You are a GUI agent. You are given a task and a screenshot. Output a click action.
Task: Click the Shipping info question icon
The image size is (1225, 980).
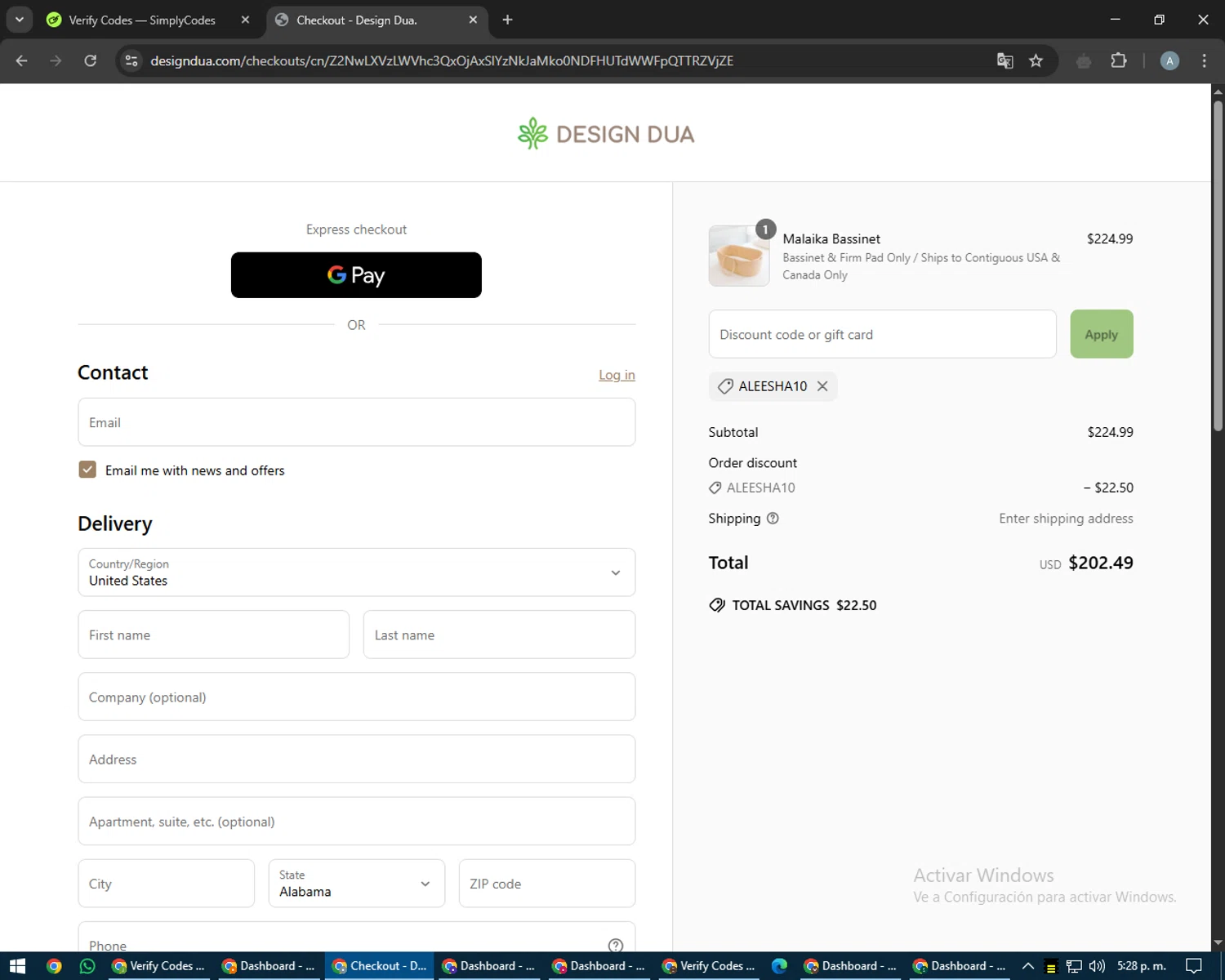(x=773, y=518)
